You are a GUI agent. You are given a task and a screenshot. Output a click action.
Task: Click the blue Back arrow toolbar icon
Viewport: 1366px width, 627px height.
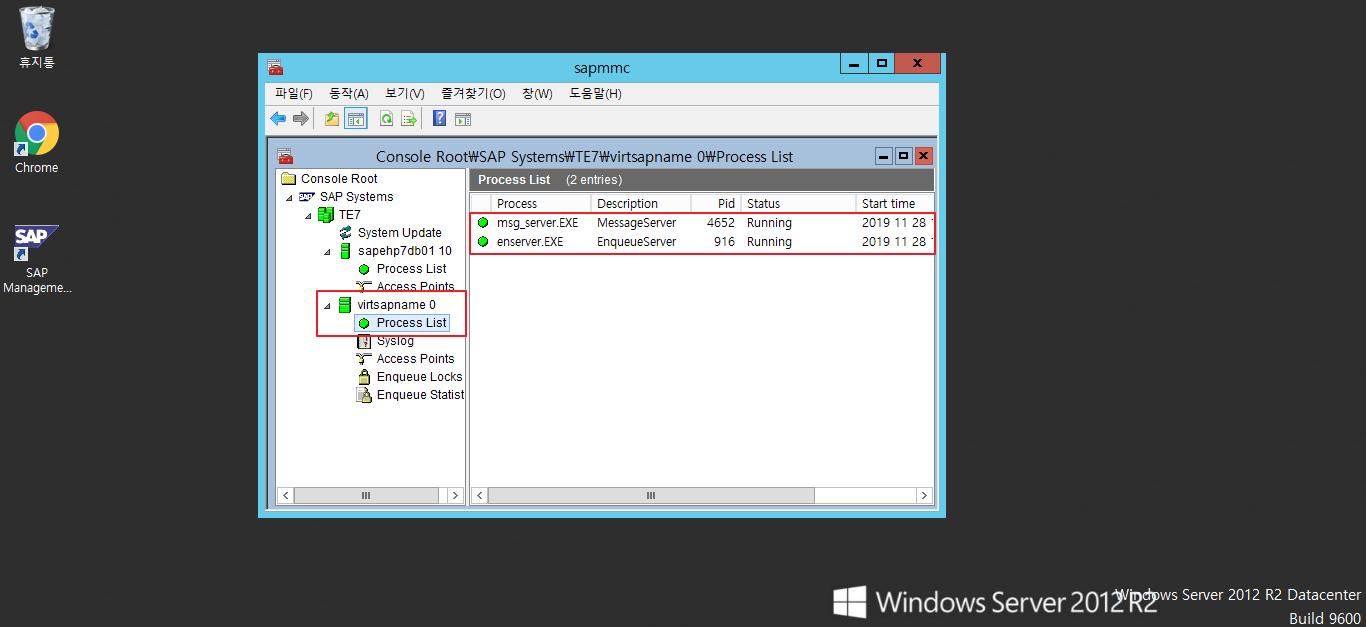[278, 119]
